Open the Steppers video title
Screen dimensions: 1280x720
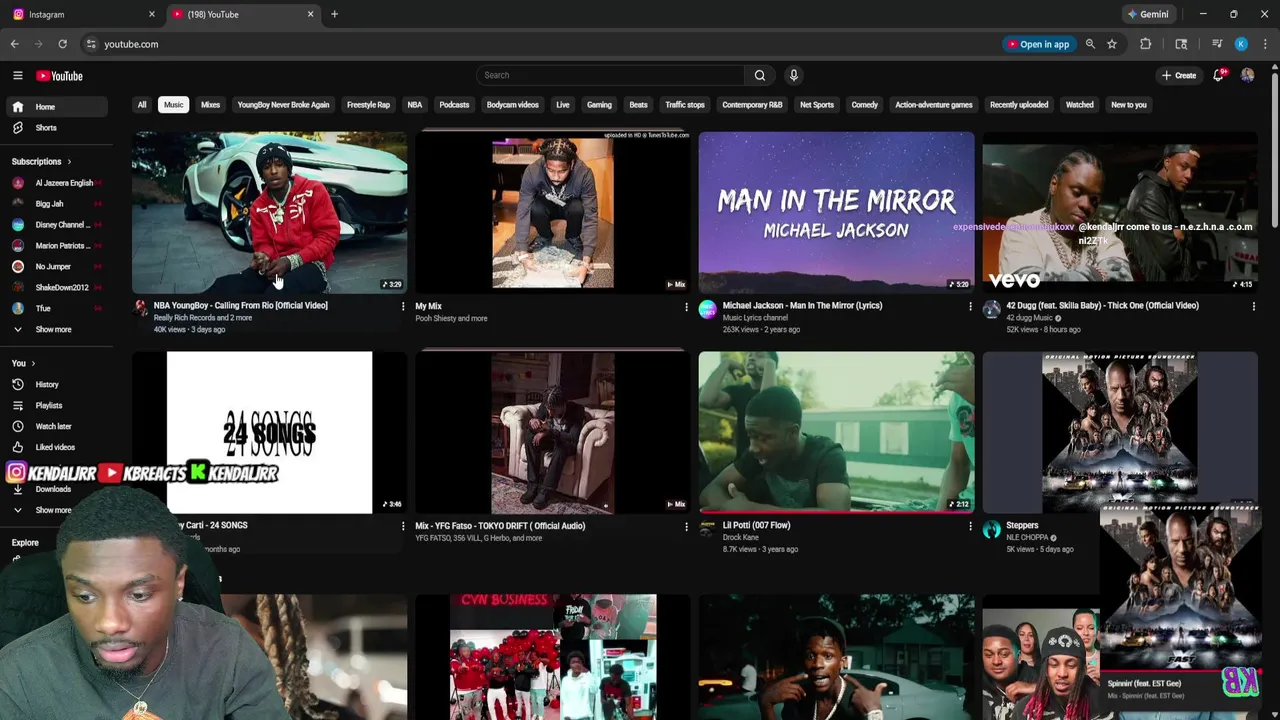[1022, 525]
